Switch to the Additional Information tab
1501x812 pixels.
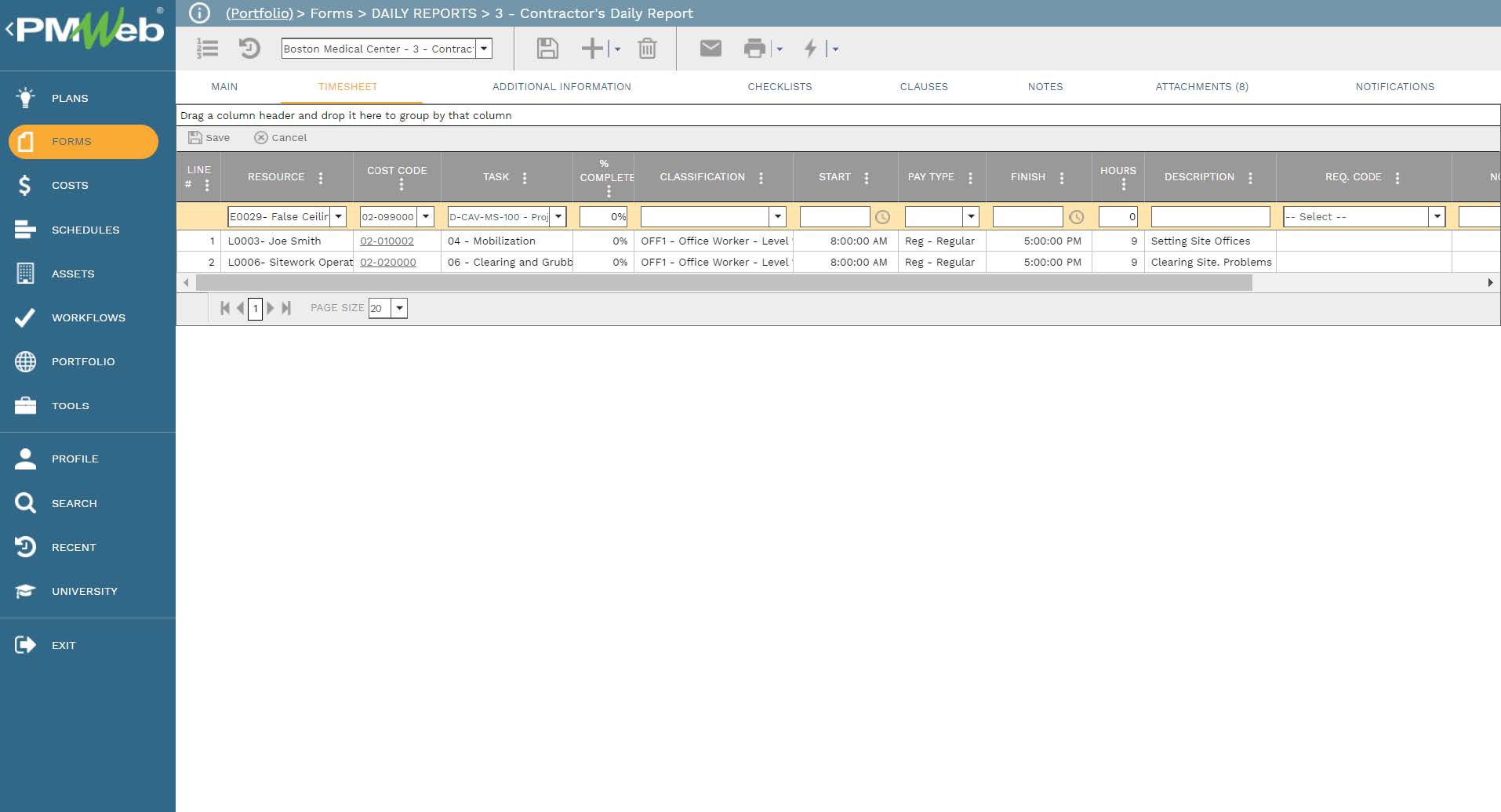562,87
